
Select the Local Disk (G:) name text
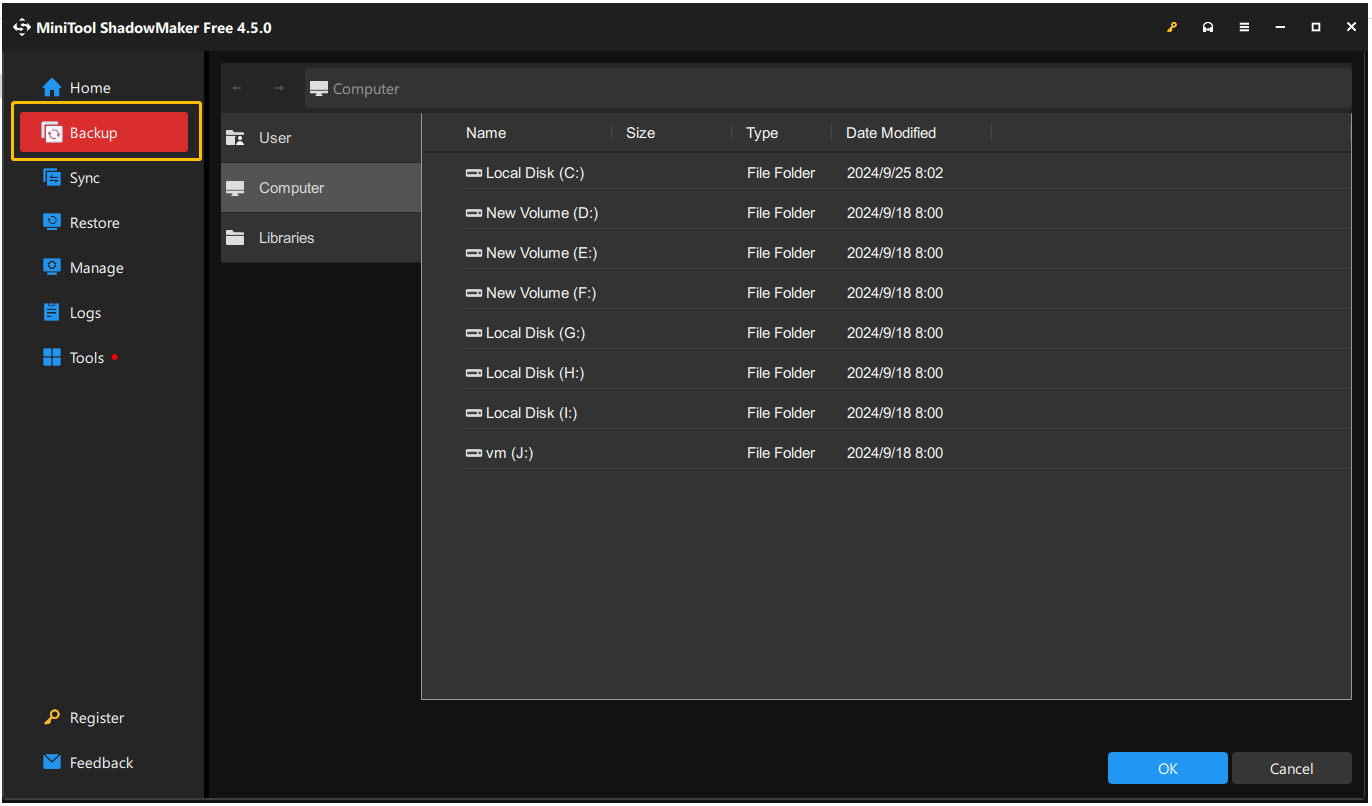(536, 333)
